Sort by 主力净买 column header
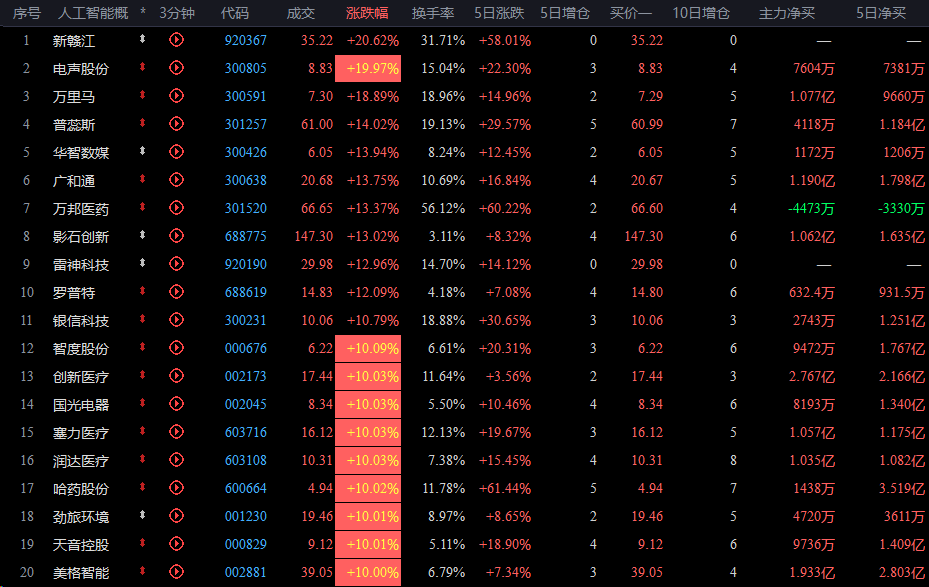This screenshot has width=929, height=587. coord(787,13)
